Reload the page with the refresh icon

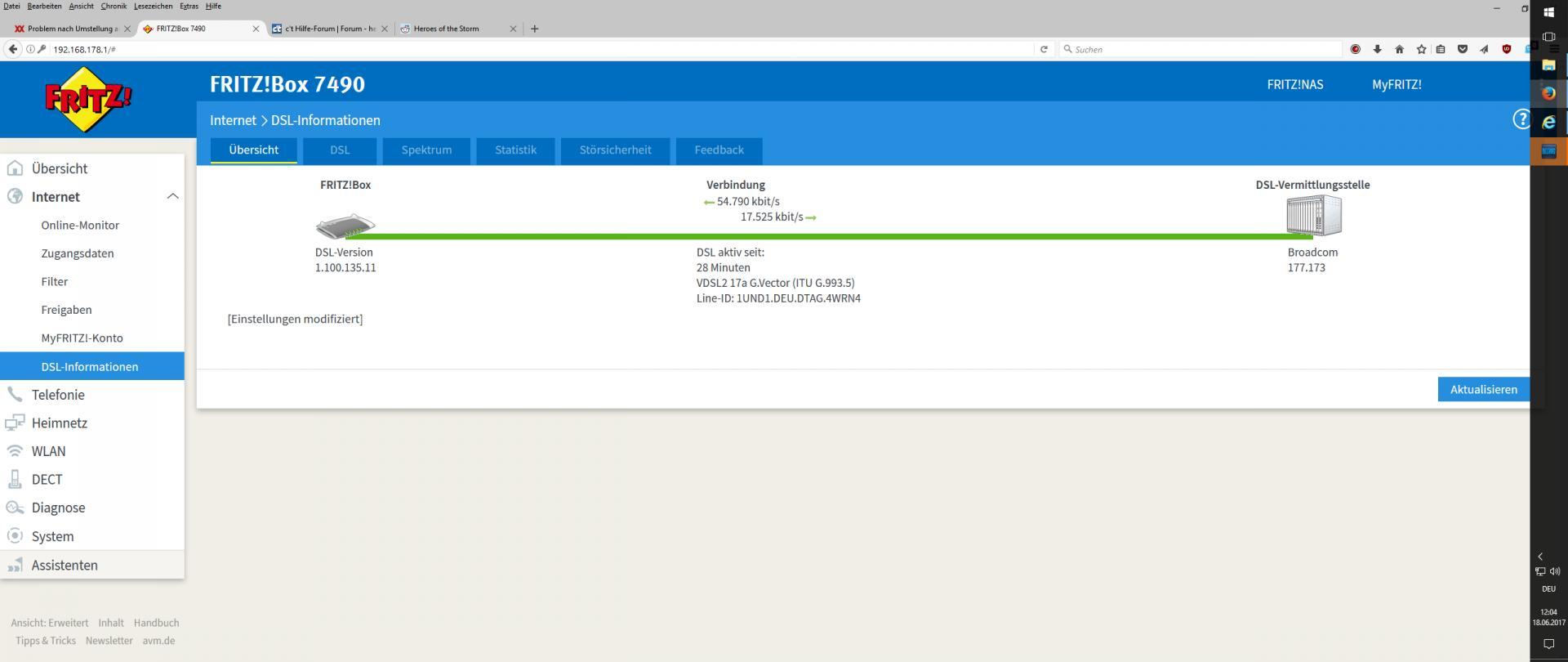tap(1044, 49)
